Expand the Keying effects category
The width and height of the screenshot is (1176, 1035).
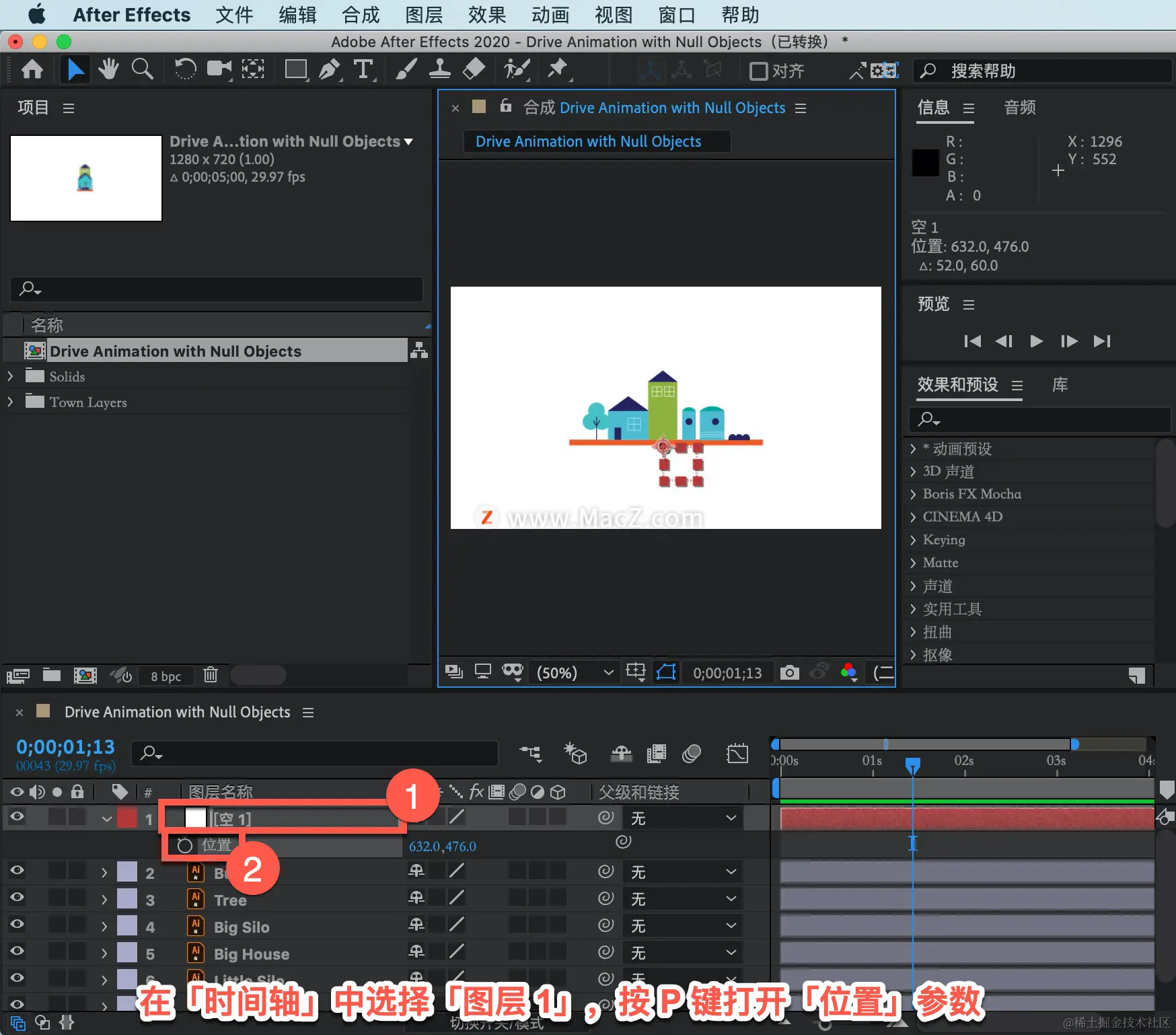click(x=913, y=540)
